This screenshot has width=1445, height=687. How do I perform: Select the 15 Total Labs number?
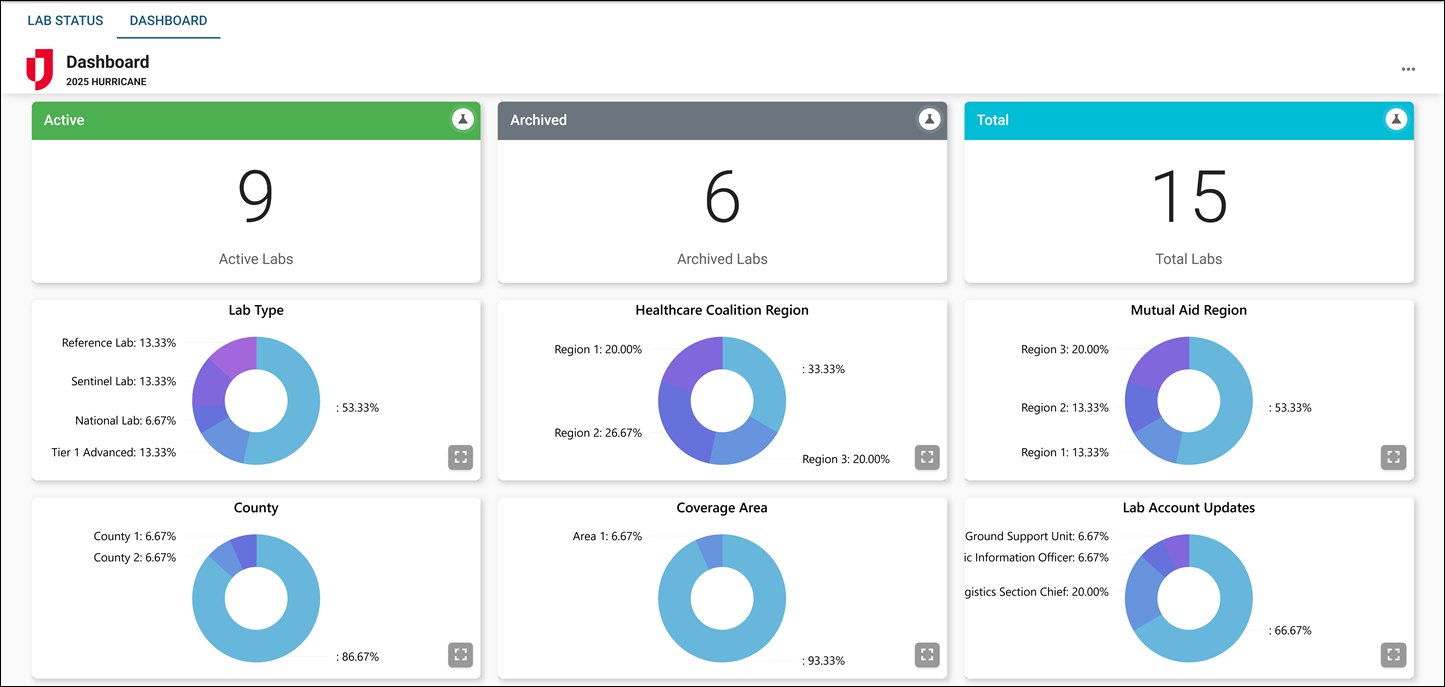pos(1189,197)
